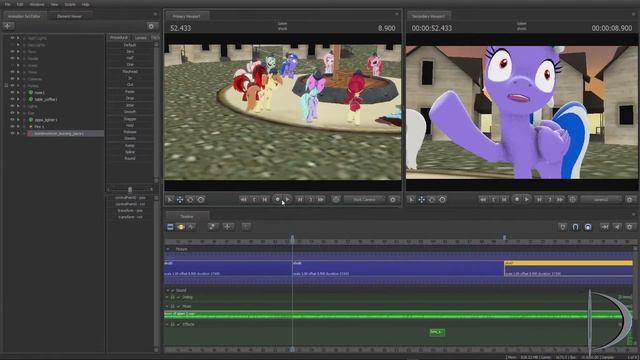
Task: Toggle visibility eye of highlighted bottom tree row
Action: [x=12, y=133]
